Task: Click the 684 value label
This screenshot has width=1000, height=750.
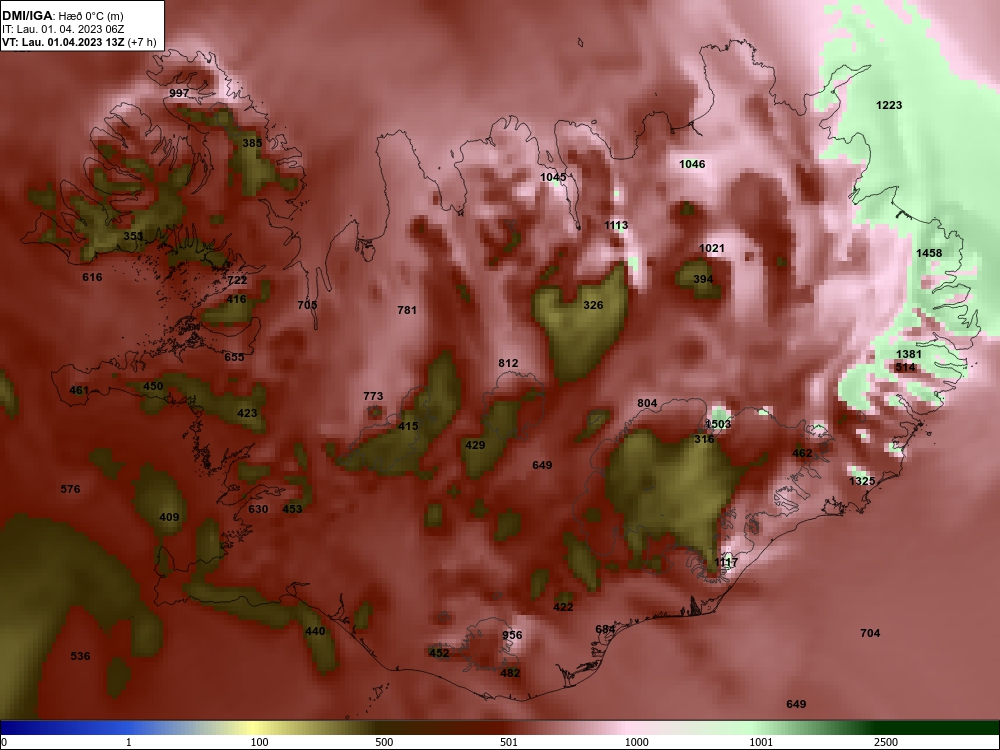Action: [605, 629]
